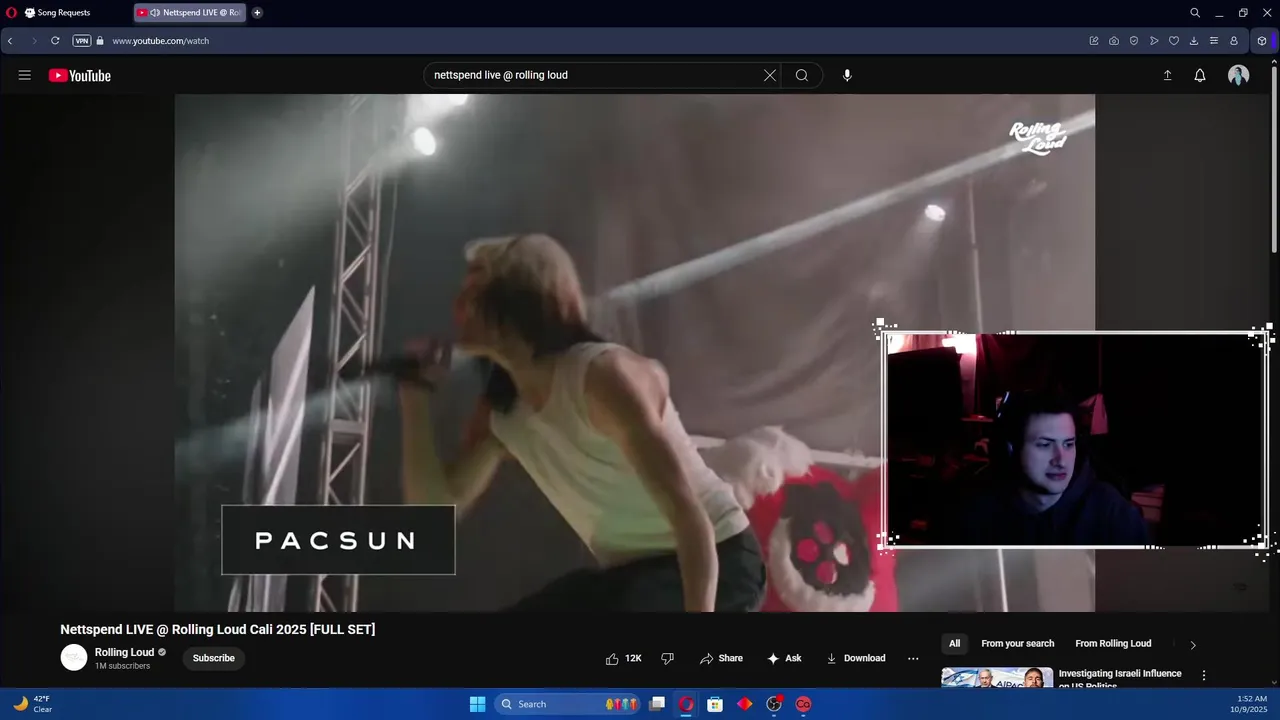Open the account avatar menu
The image size is (1280, 720).
point(1239,75)
